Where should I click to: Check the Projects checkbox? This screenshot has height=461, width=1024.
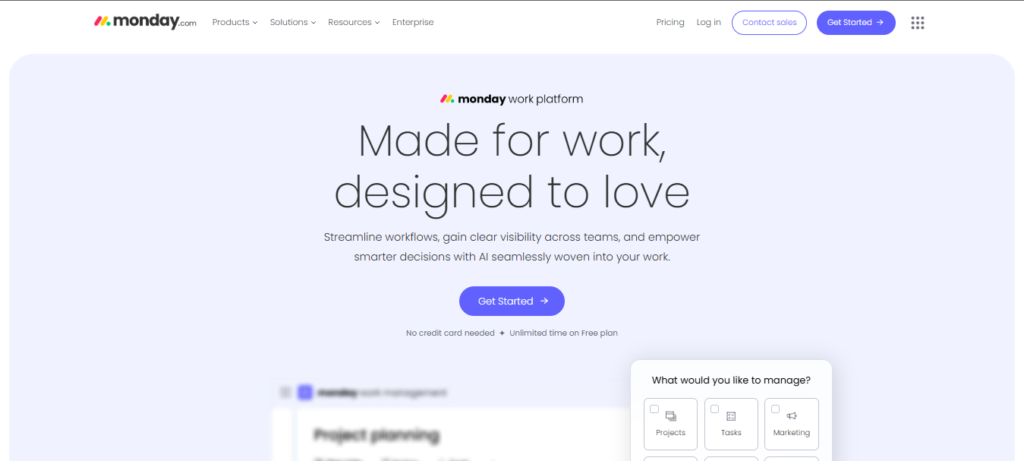point(654,409)
